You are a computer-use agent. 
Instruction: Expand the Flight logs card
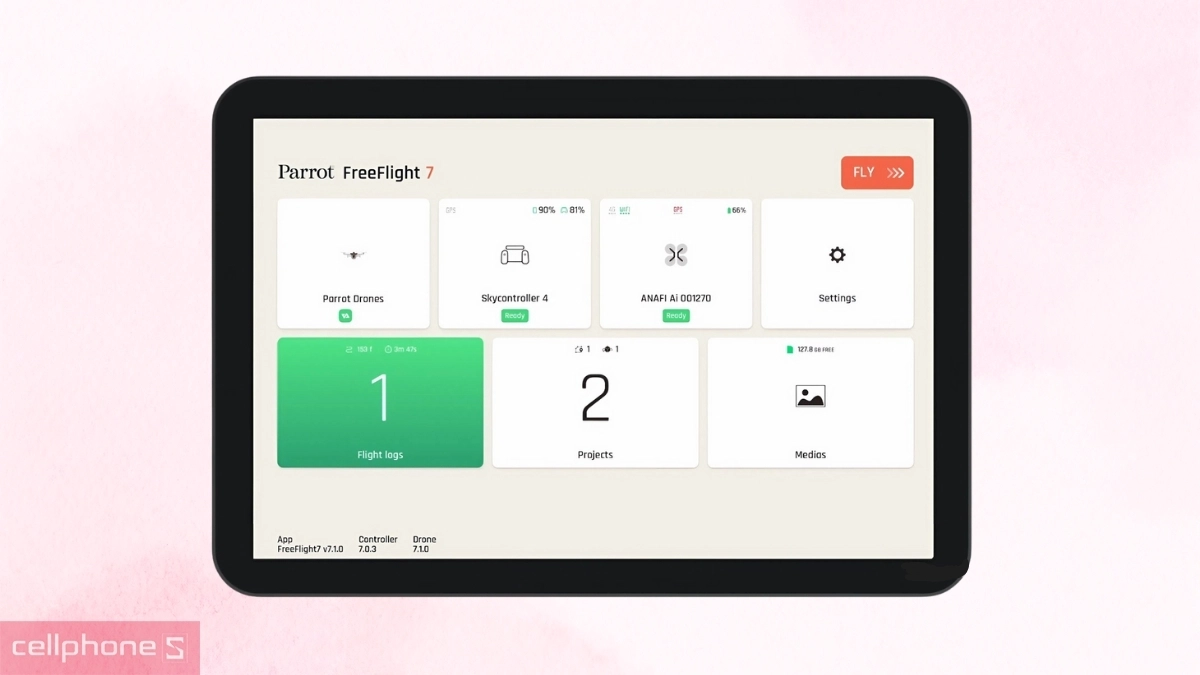click(380, 402)
